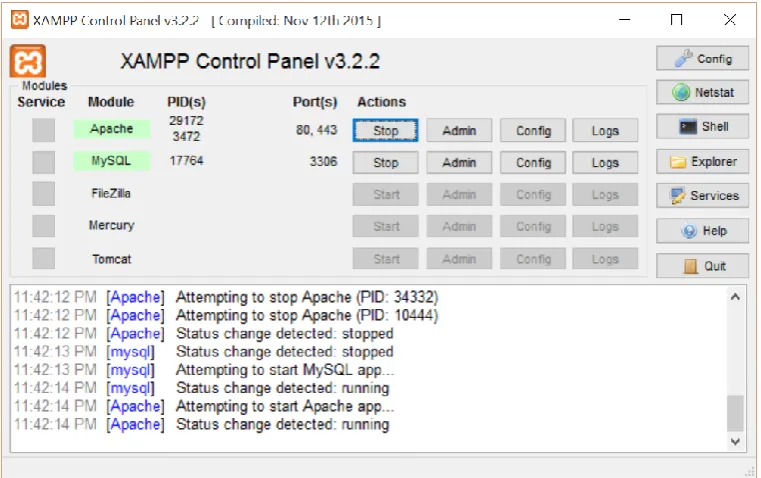Click the FileZilla Config button
This screenshot has height=478, width=761.
pyautogui.click(x=533, y=195)
